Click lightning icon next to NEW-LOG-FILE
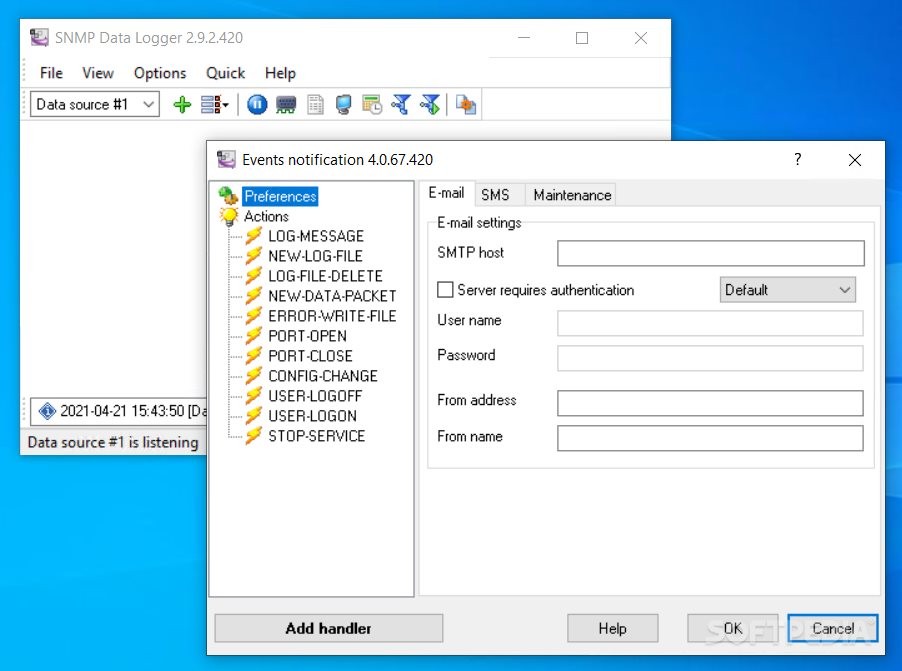The height and width of the screenshot is (671, 902). tap(254, 256)
